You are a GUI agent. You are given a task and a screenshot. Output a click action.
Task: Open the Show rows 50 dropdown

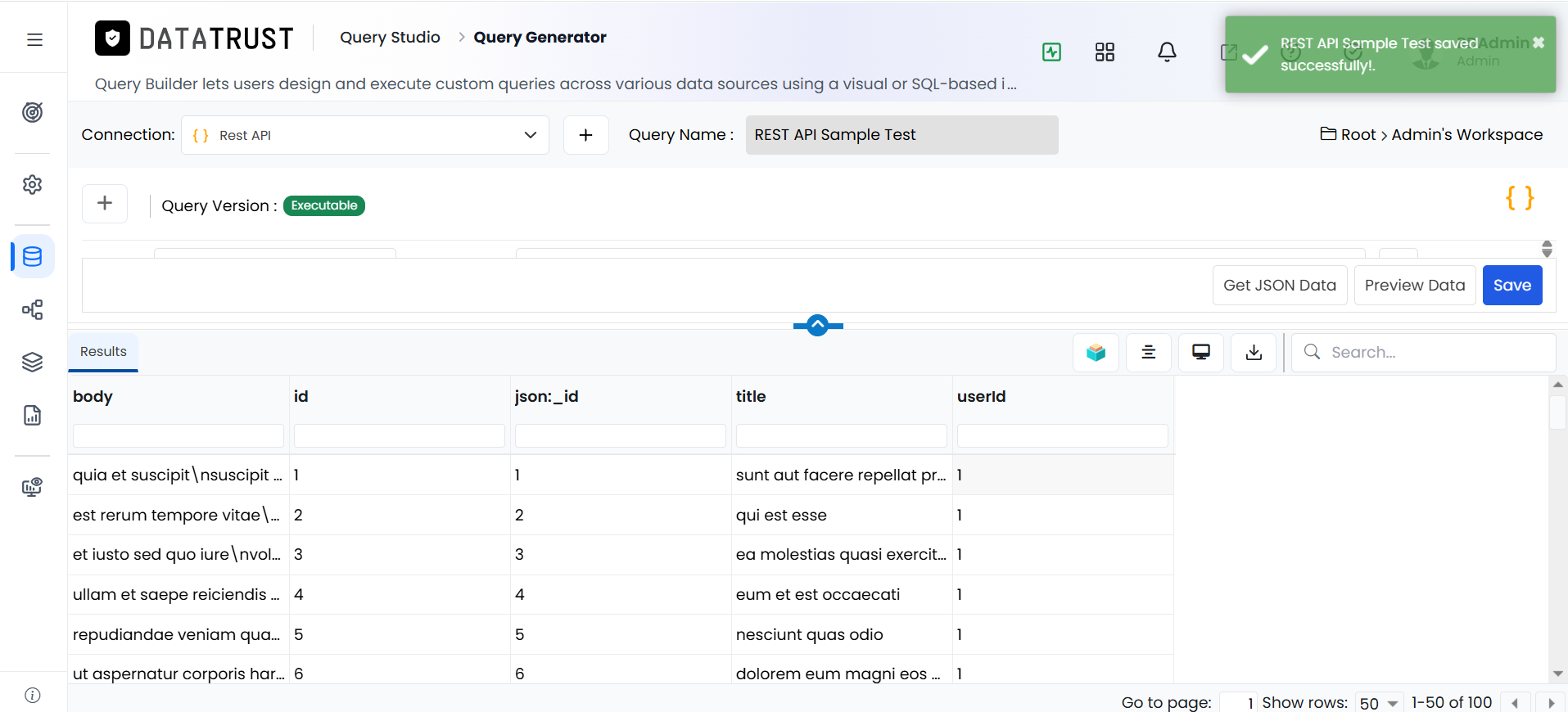pos(1380,704)
